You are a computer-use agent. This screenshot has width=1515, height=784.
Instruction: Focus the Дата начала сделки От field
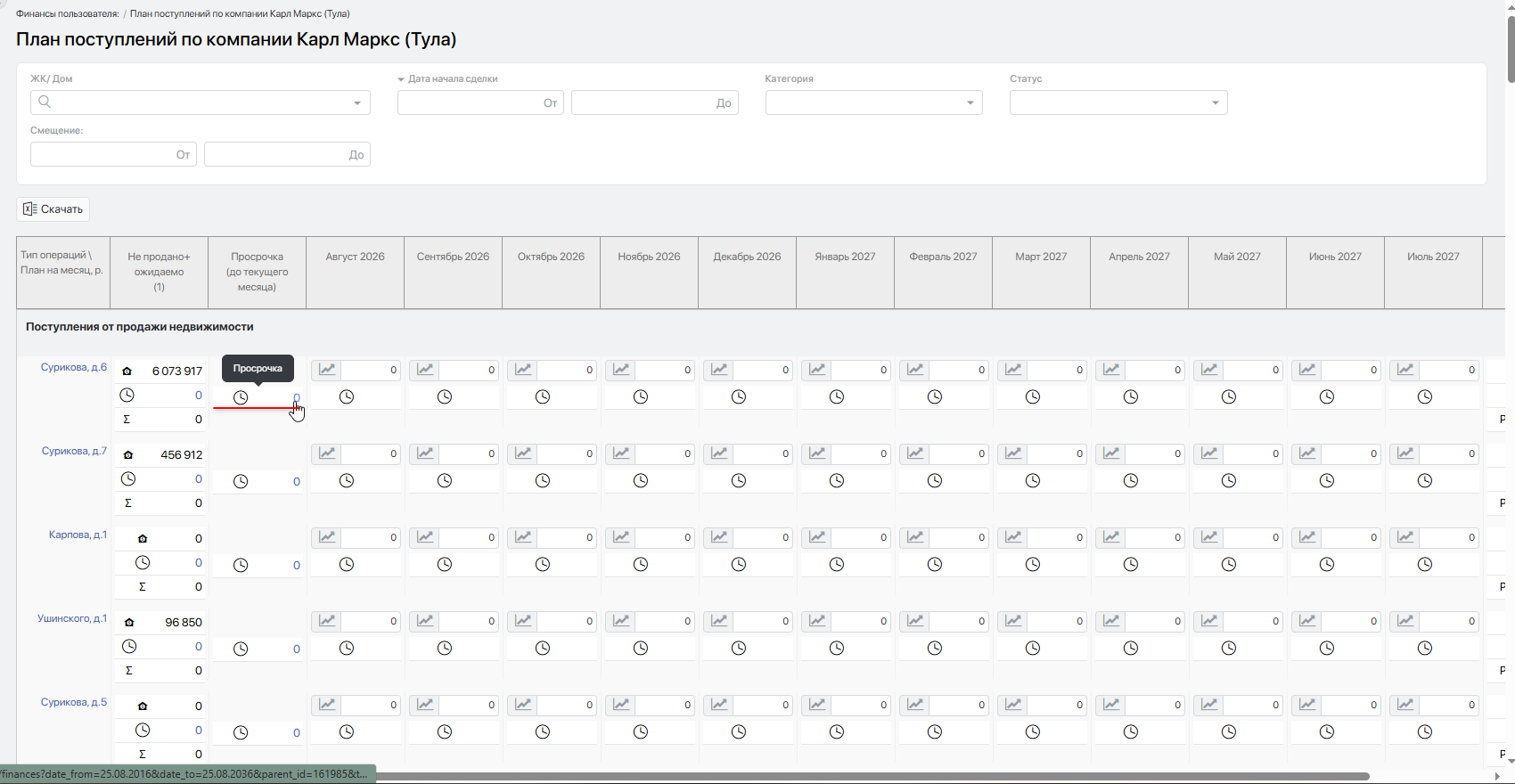(x=480, y=102)
